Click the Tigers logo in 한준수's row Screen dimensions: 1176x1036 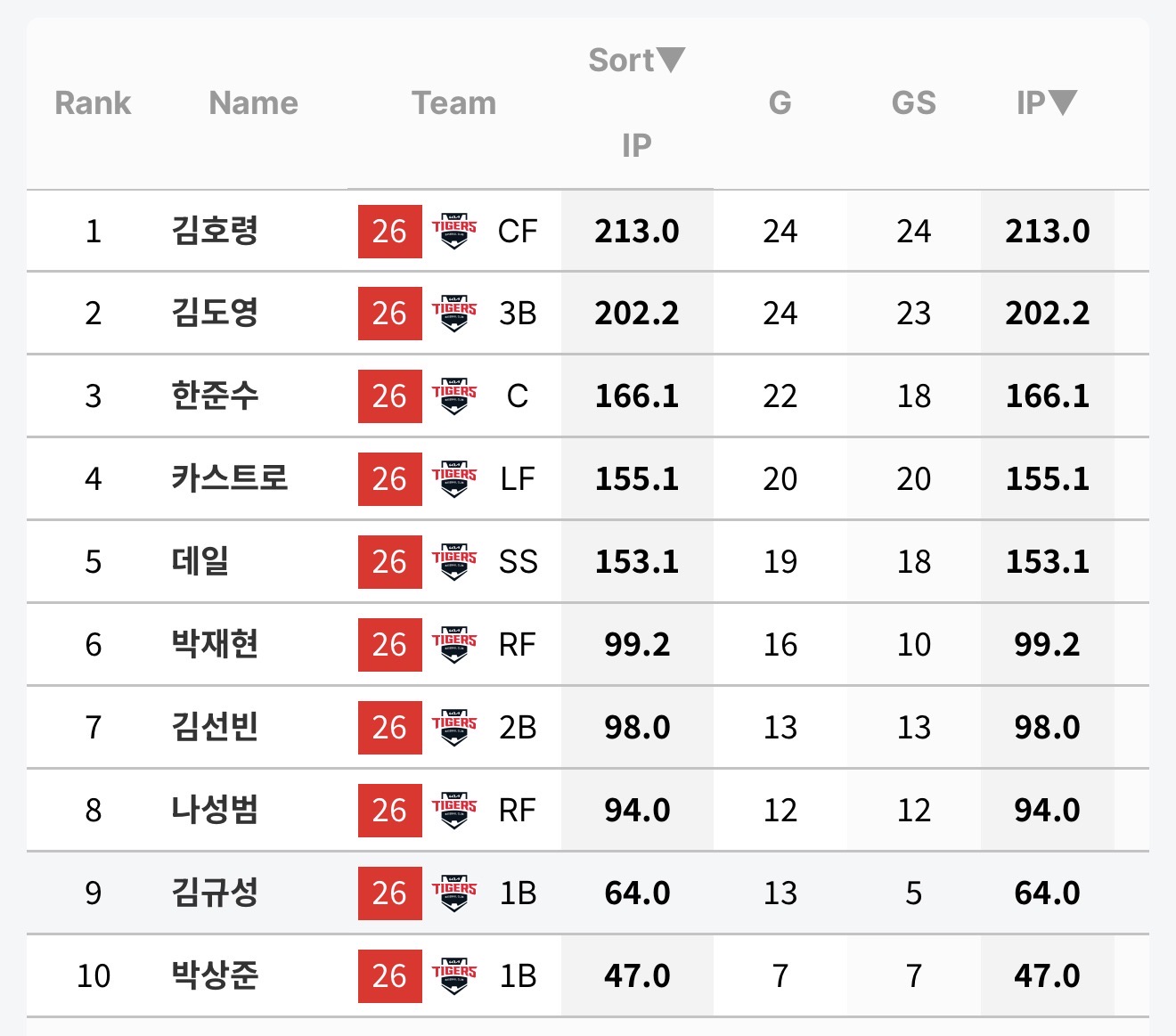454,396
